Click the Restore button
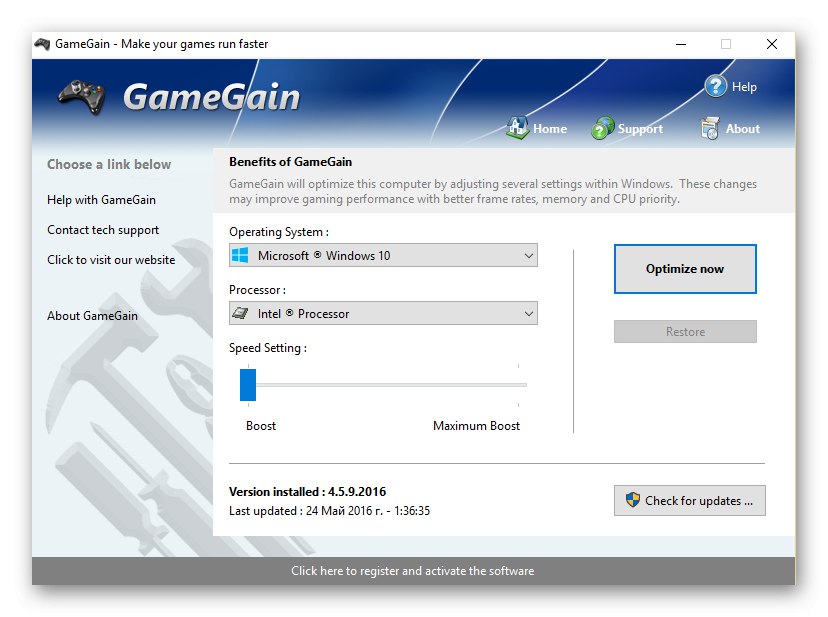The height and width of the screenshot is (617, 828). click(x=685, y=332)
